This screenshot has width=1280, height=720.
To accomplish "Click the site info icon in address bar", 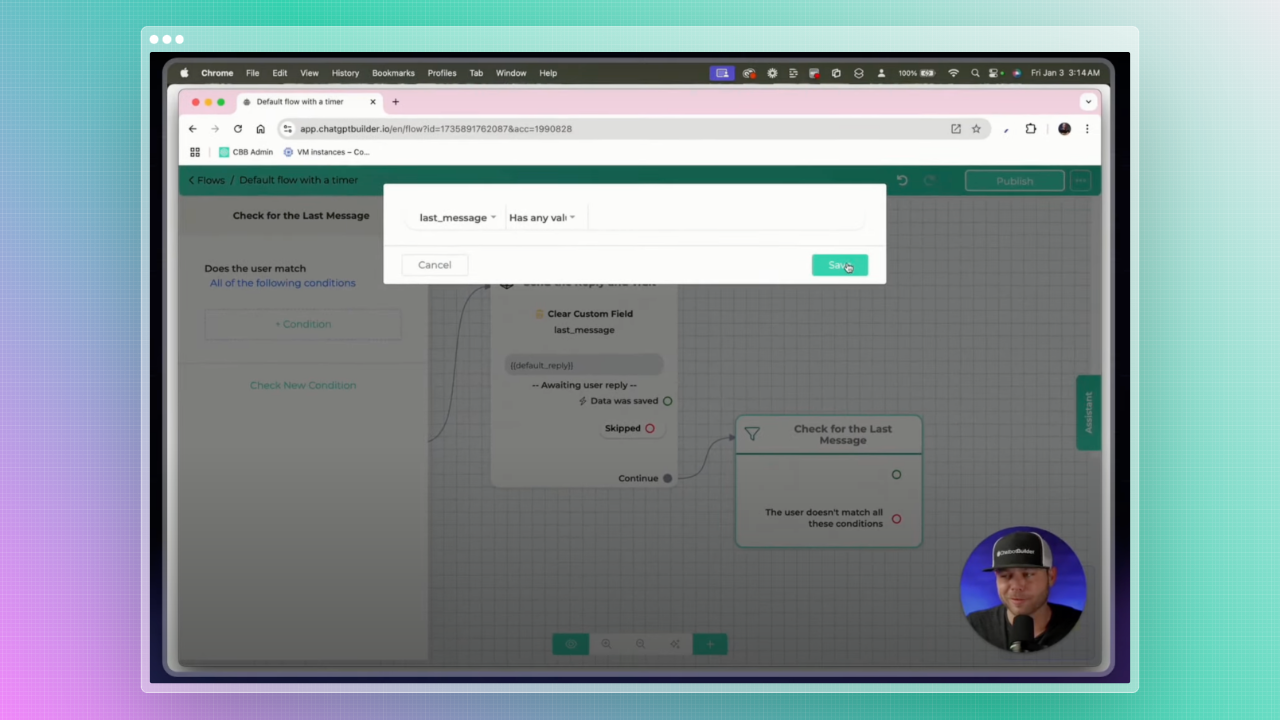I will click(287, 129).
